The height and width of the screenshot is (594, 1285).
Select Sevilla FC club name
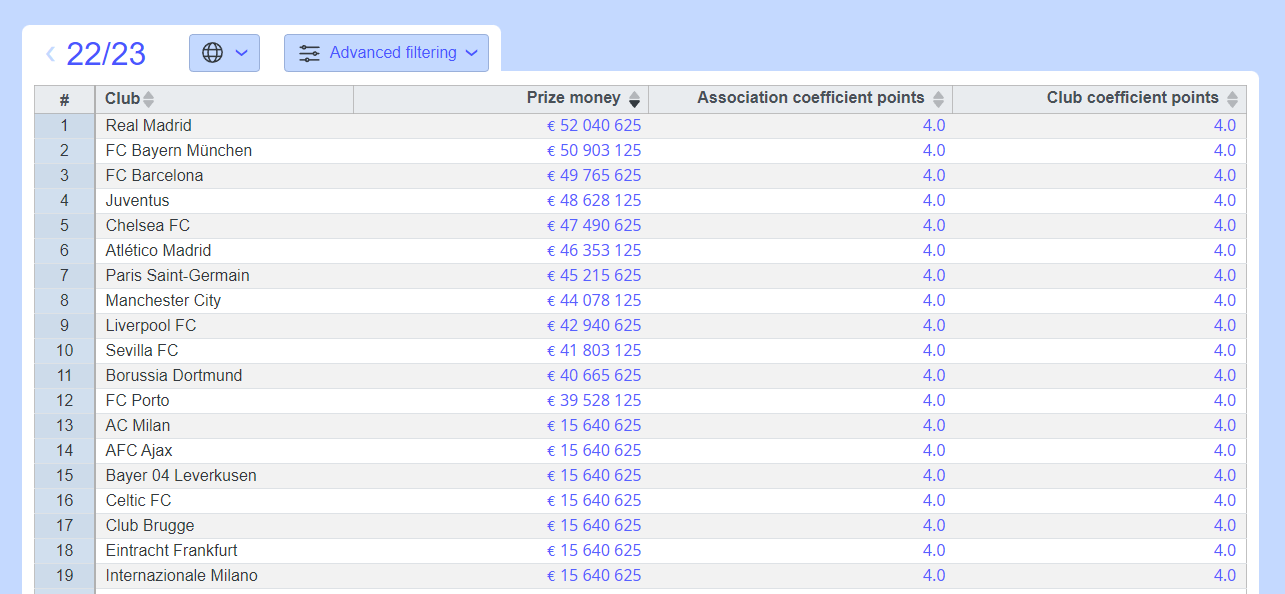tap(142, 351)
